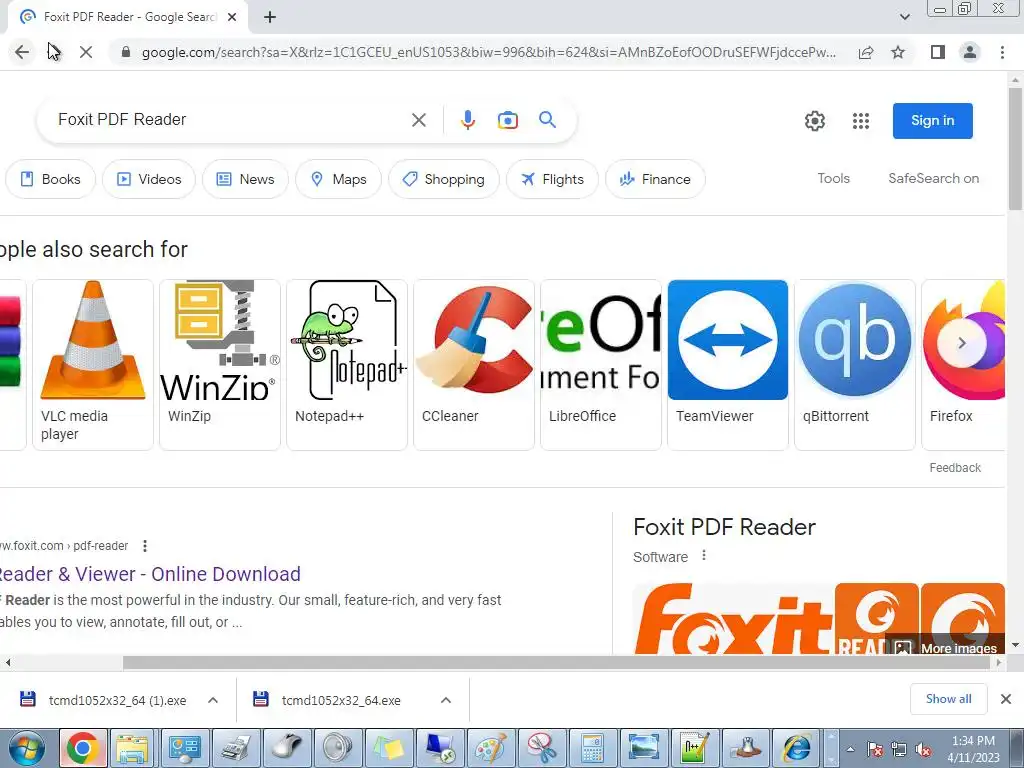Select the CCleaner card

point(474,364)
